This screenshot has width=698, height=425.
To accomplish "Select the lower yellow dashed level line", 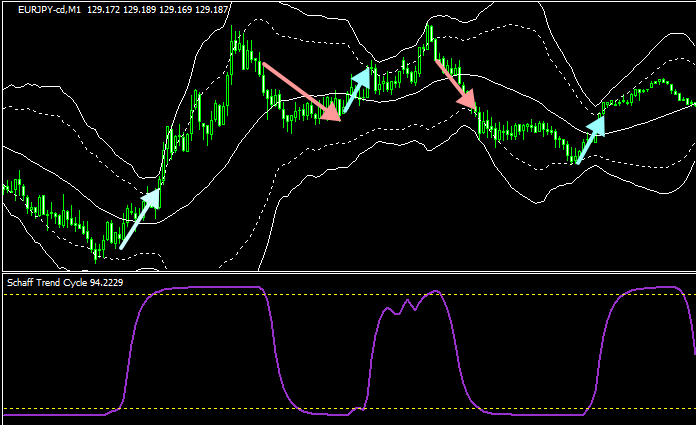I will click(x=349, y=409).
